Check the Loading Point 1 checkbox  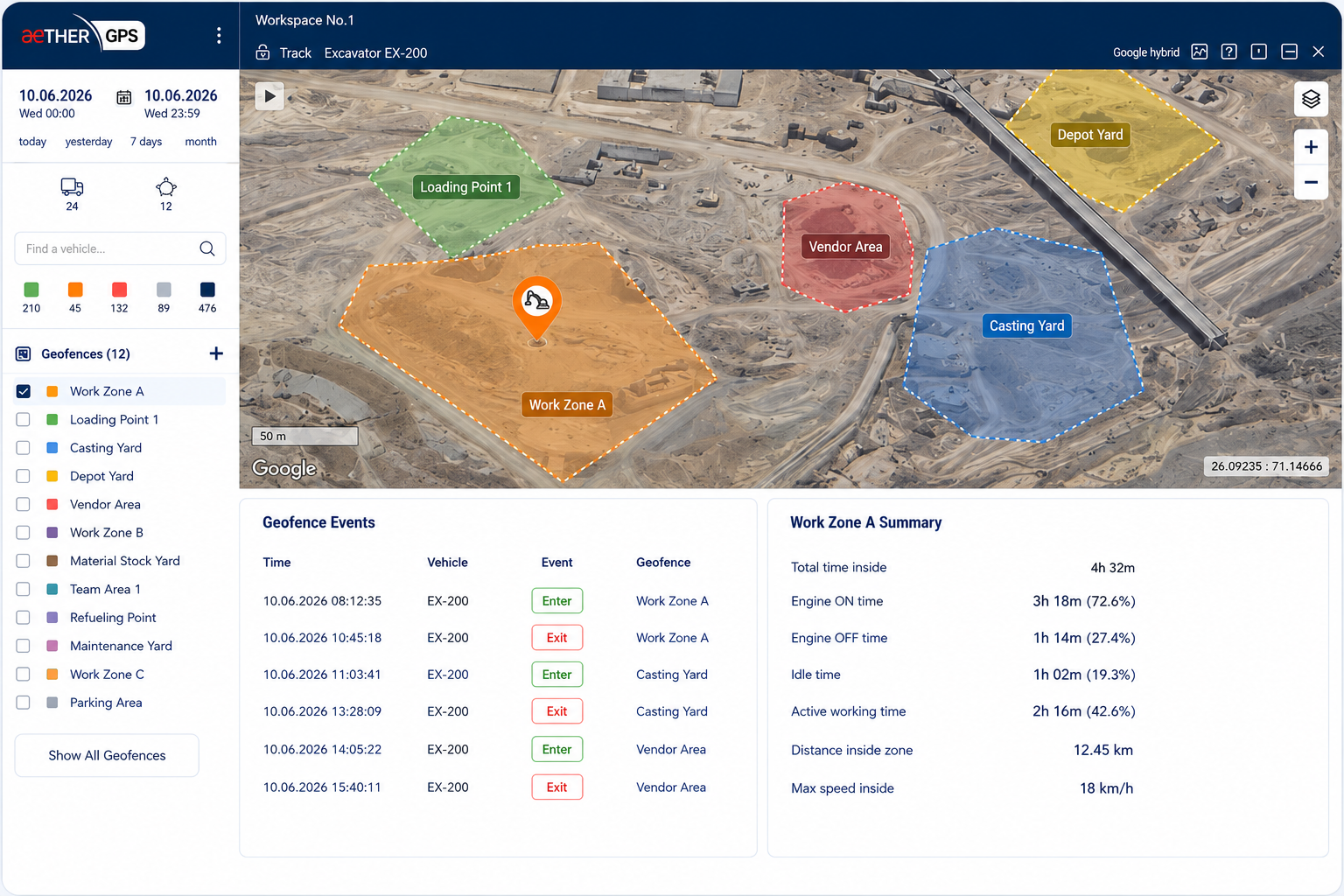click(x=24, y=420)
